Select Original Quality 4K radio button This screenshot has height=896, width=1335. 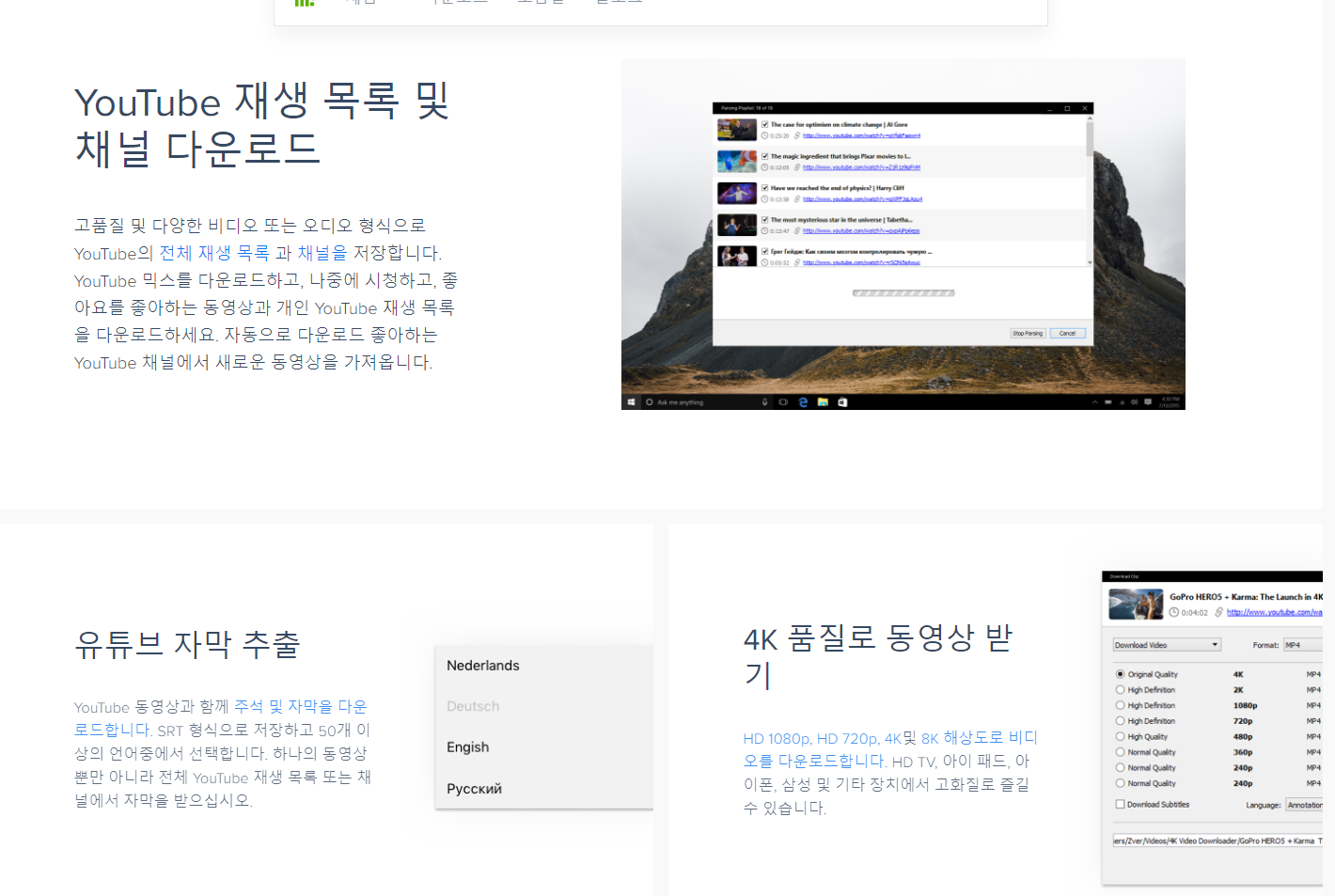pyautogui.click(x=1120, y=674)
